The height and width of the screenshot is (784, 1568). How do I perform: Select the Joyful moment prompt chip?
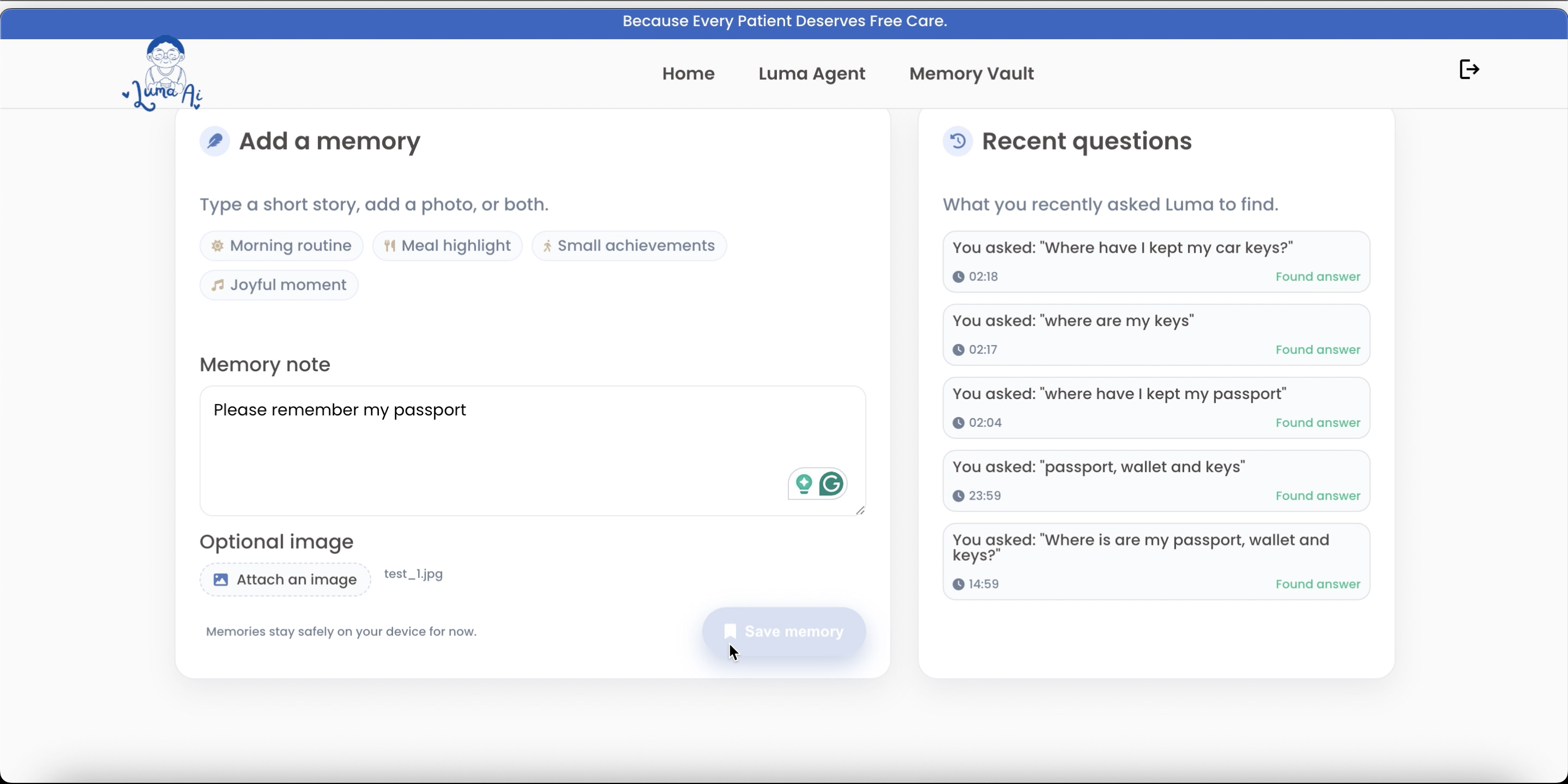coord(279,285)
